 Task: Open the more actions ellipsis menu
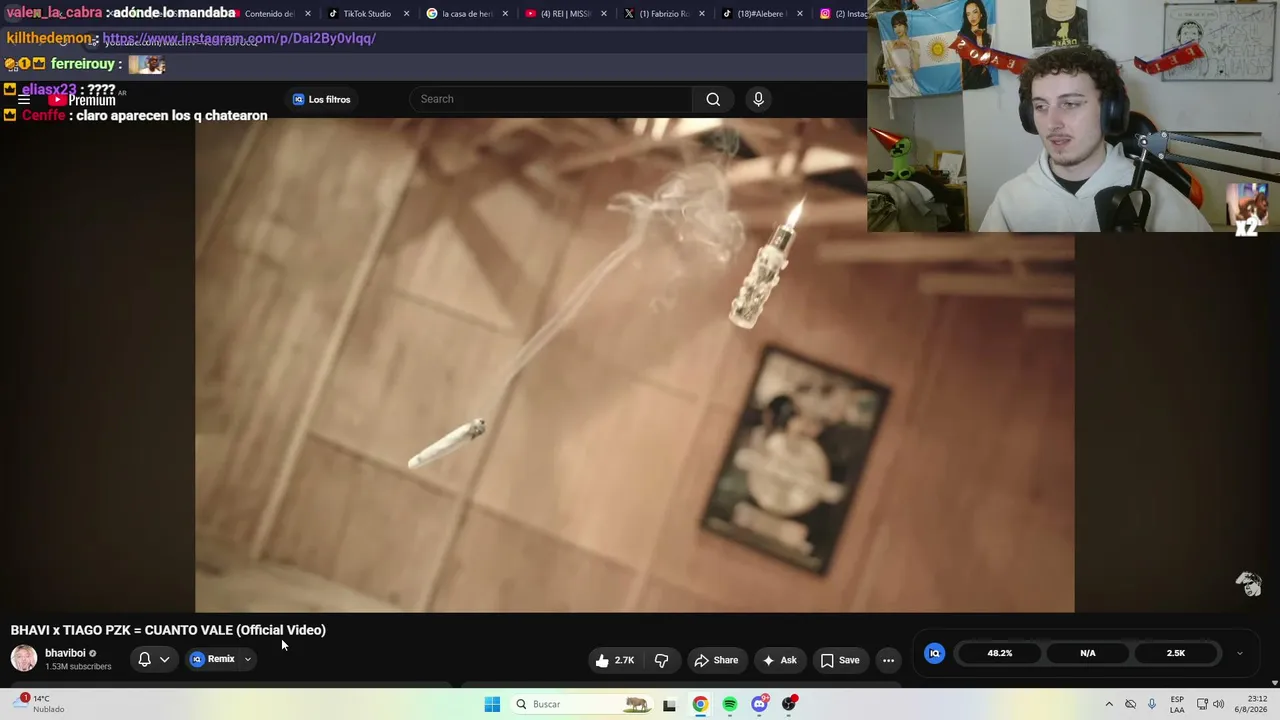click(888, 660)
